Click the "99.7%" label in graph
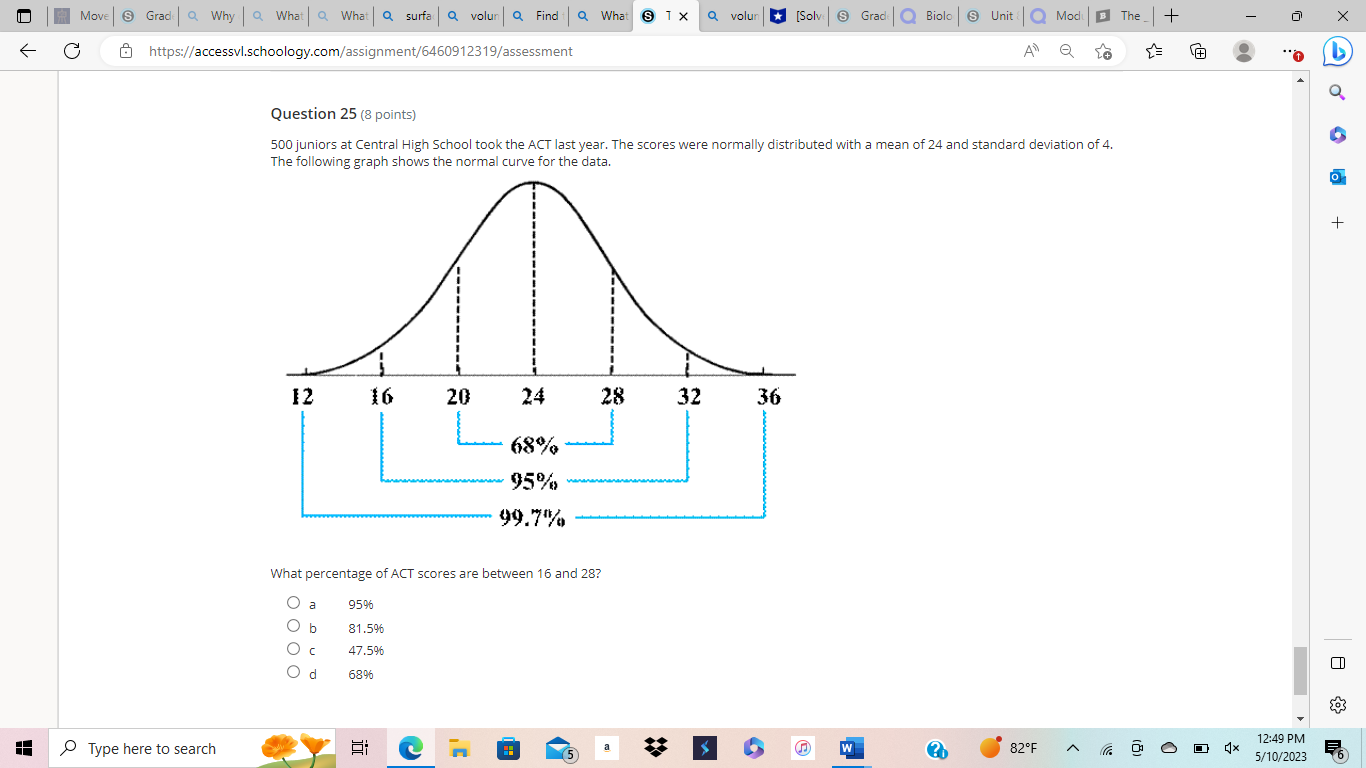The width and height of the screenshot is (1366, 768). coord(532,518)
